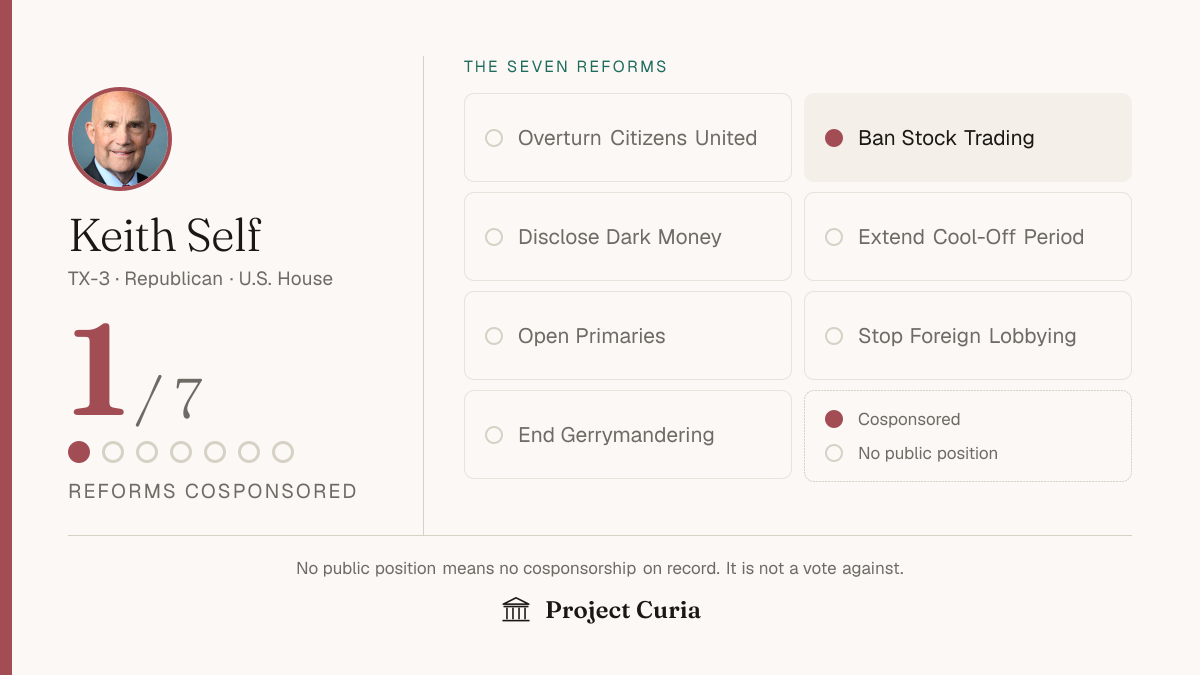The height and width of the screenshot is (675, 1200).
Task: Open the Stop Foreign Lobbying reform card
Action: [x=968, y=336]
